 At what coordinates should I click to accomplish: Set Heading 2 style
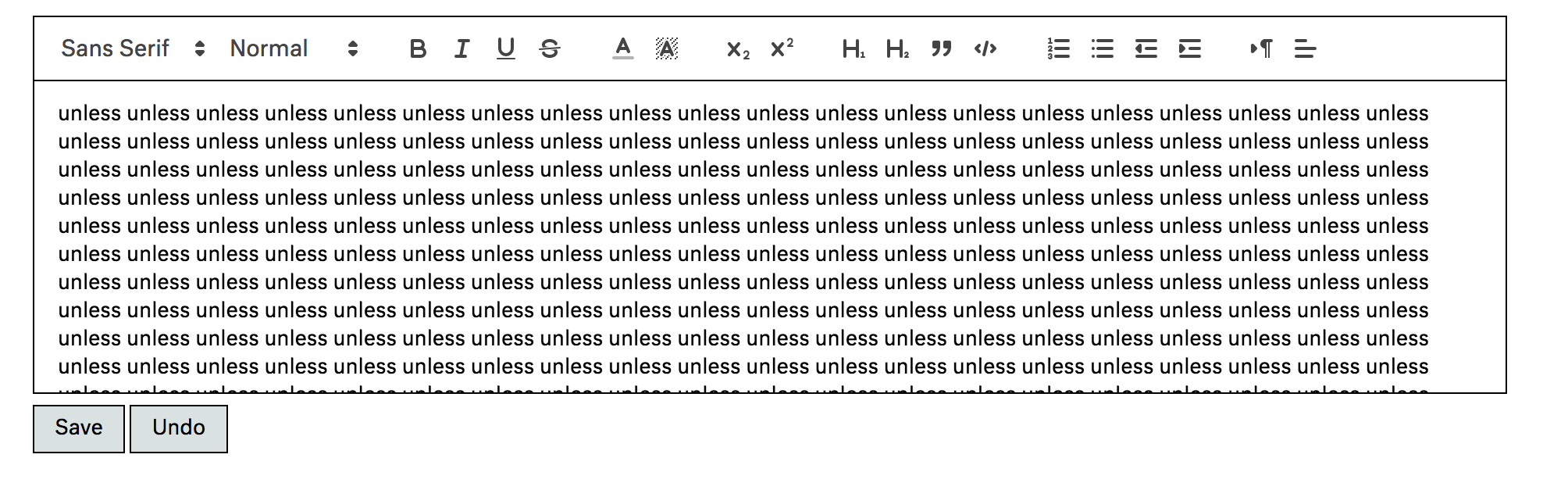[897, 49]
